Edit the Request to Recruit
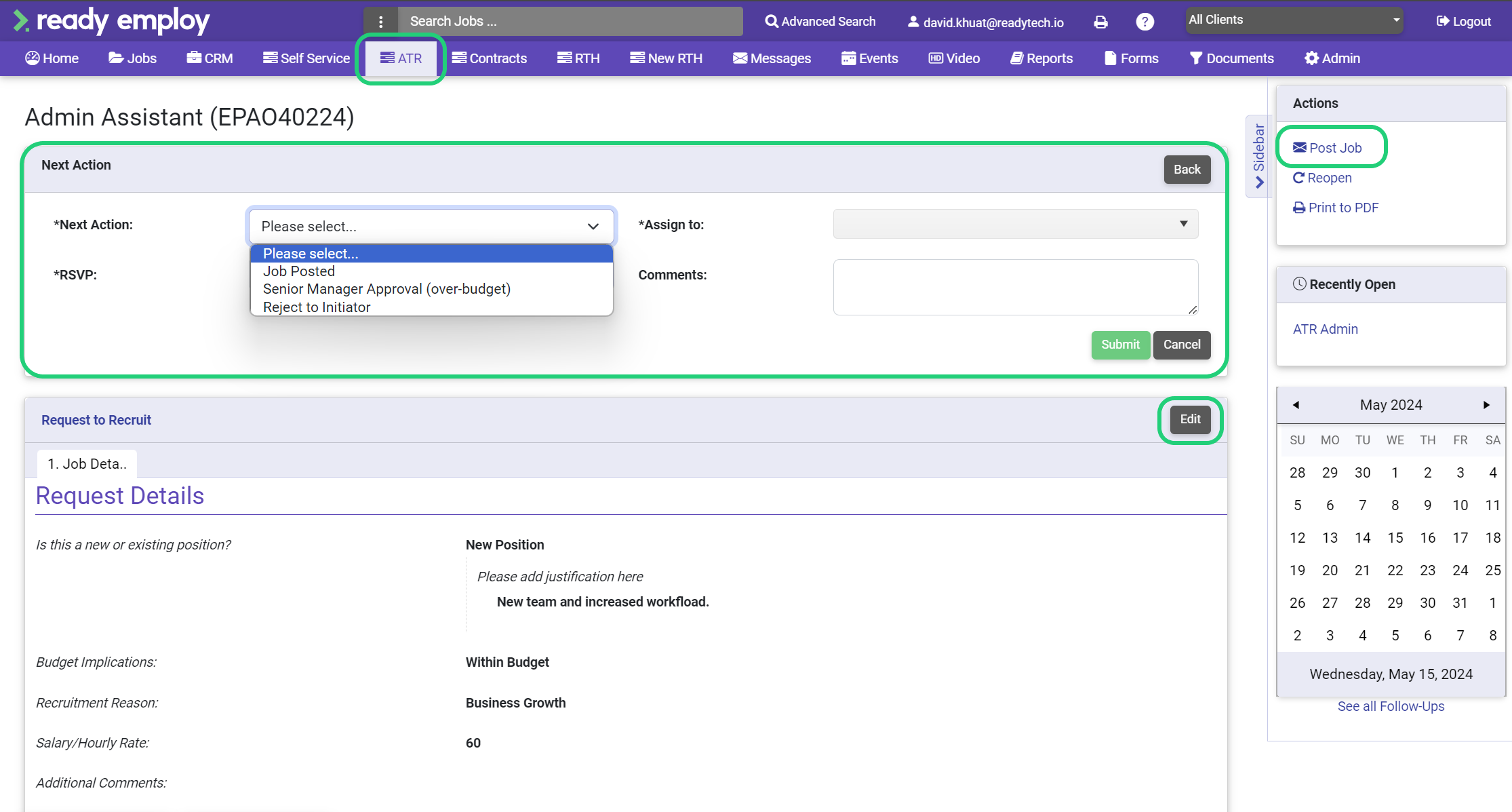Image resolution: width=1512 pixels, height=812 pixels. pos(1190,419)
